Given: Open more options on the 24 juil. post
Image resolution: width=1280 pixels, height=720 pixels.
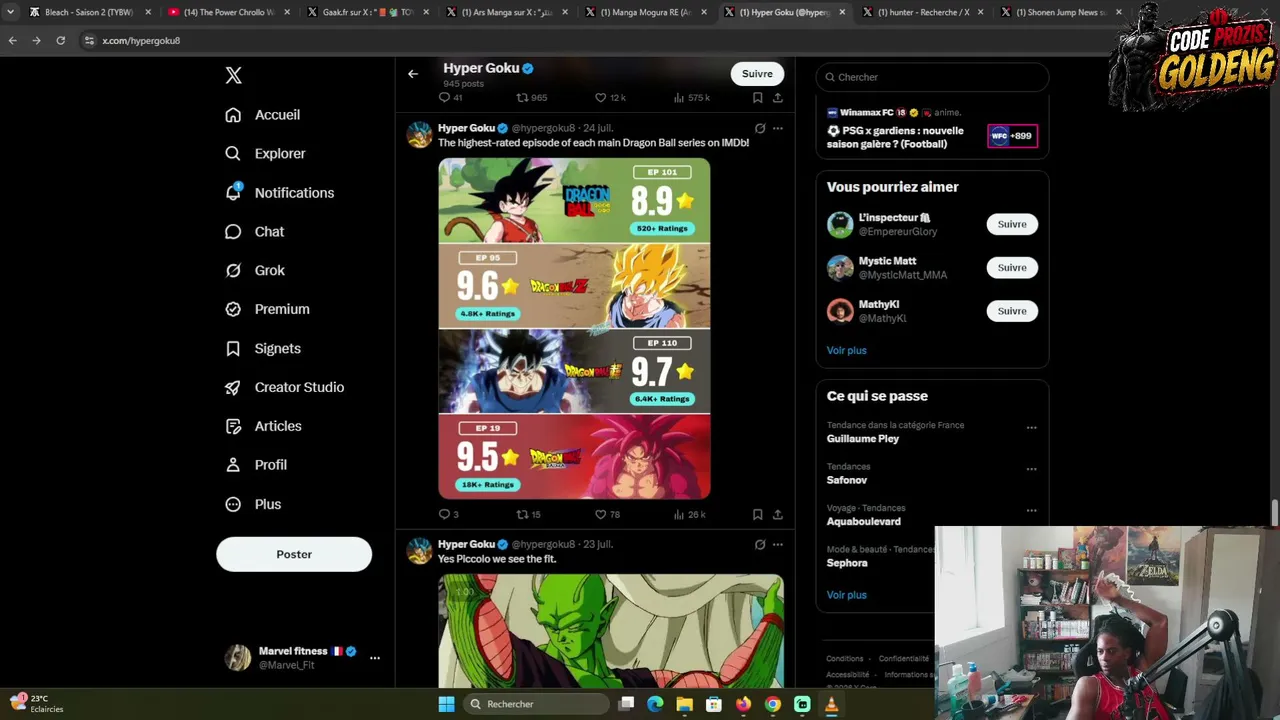Looking at the screenshot, I should point(778,128).
